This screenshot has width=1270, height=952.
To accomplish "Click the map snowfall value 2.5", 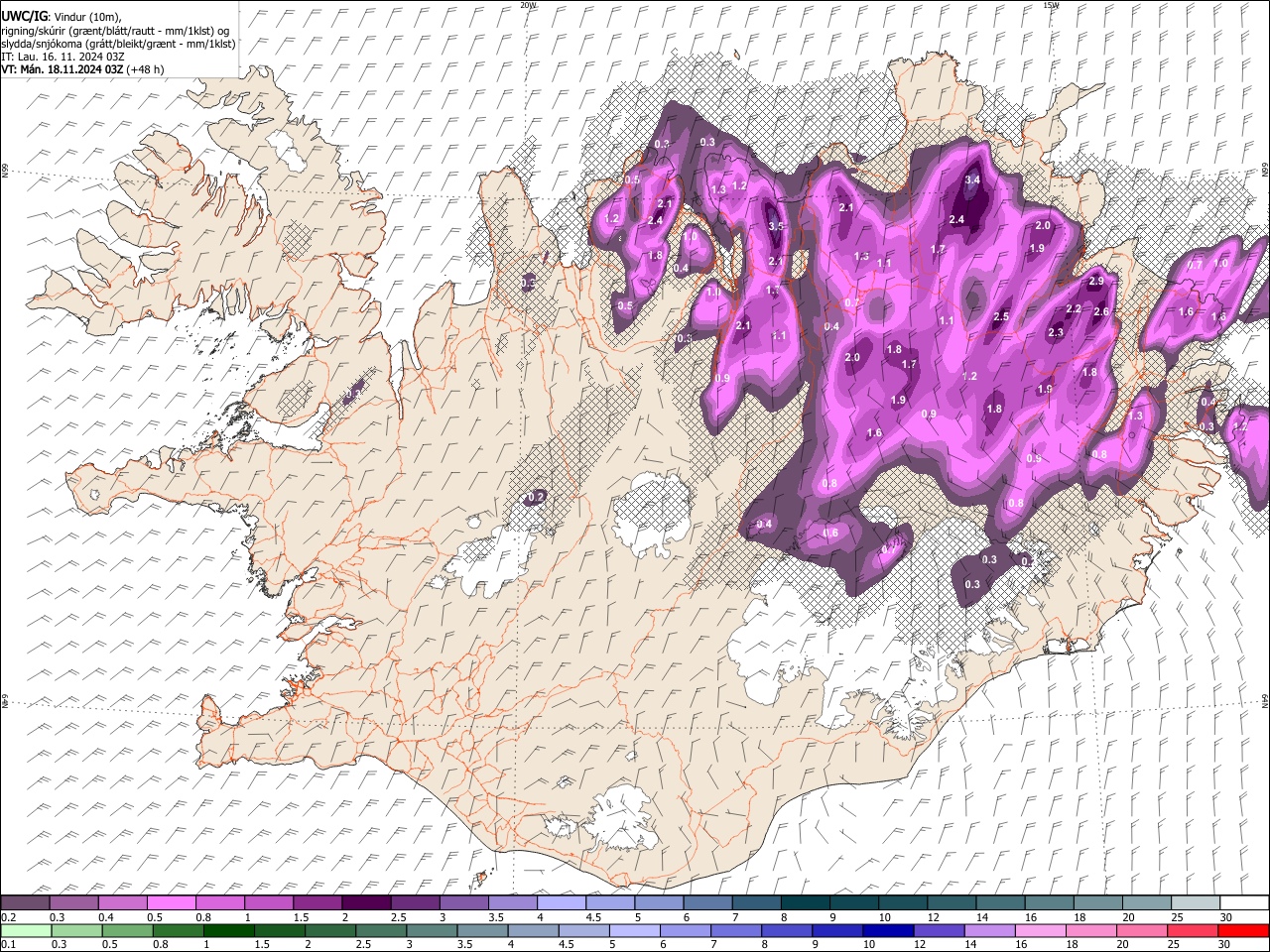I will [x=1001, y=317].
